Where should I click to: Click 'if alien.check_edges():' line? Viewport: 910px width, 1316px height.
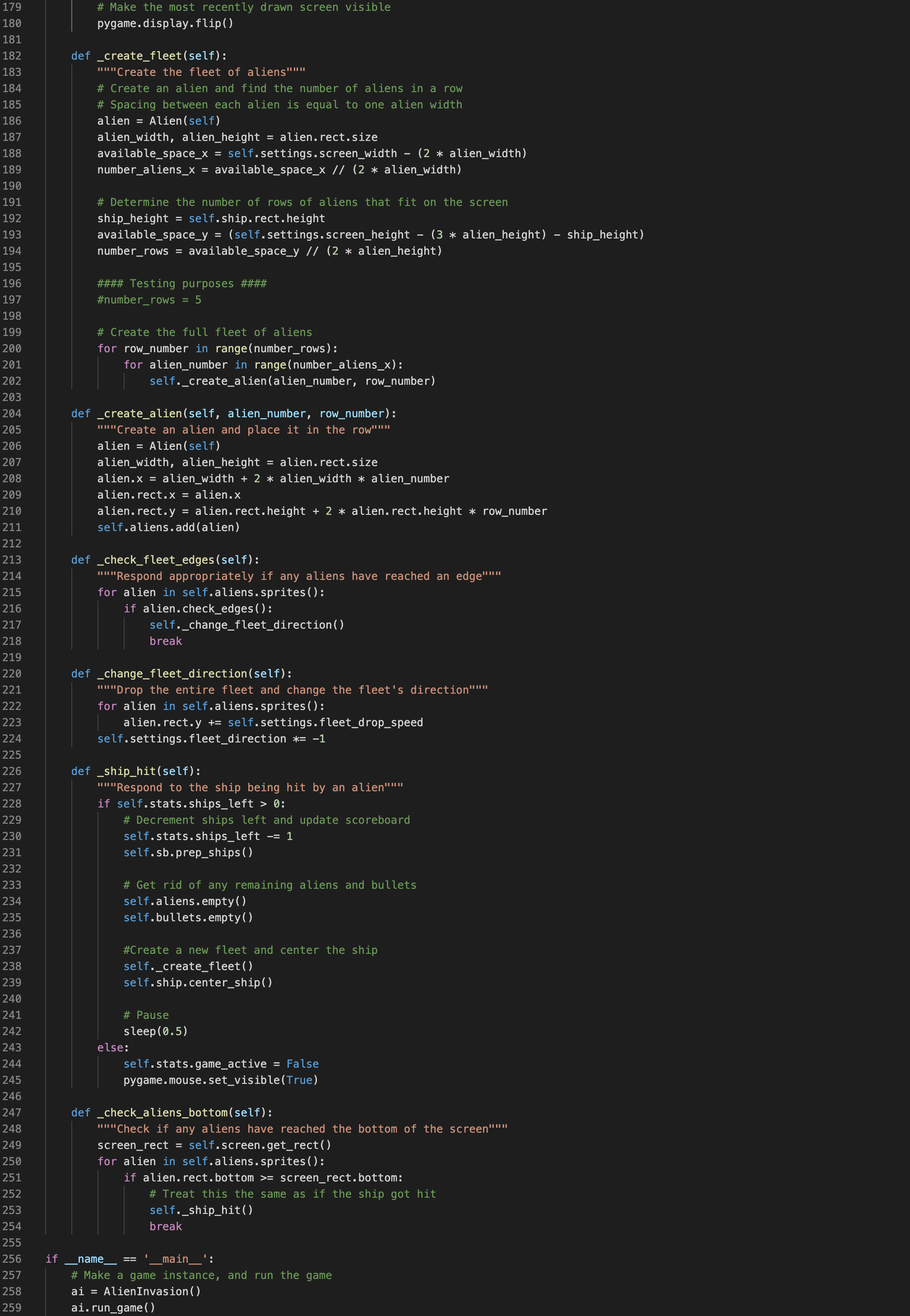point(198,609)
